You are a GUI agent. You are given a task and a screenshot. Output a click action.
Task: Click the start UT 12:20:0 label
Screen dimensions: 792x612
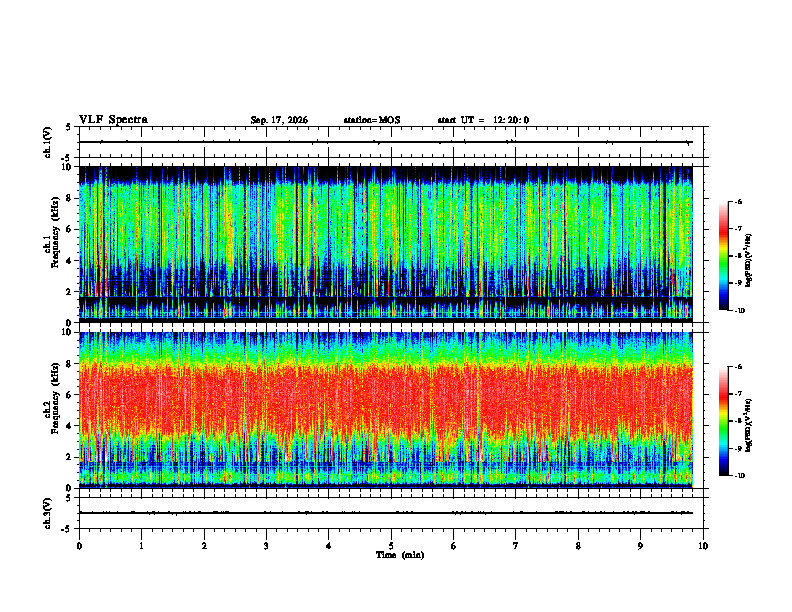[x=483, y=120]
